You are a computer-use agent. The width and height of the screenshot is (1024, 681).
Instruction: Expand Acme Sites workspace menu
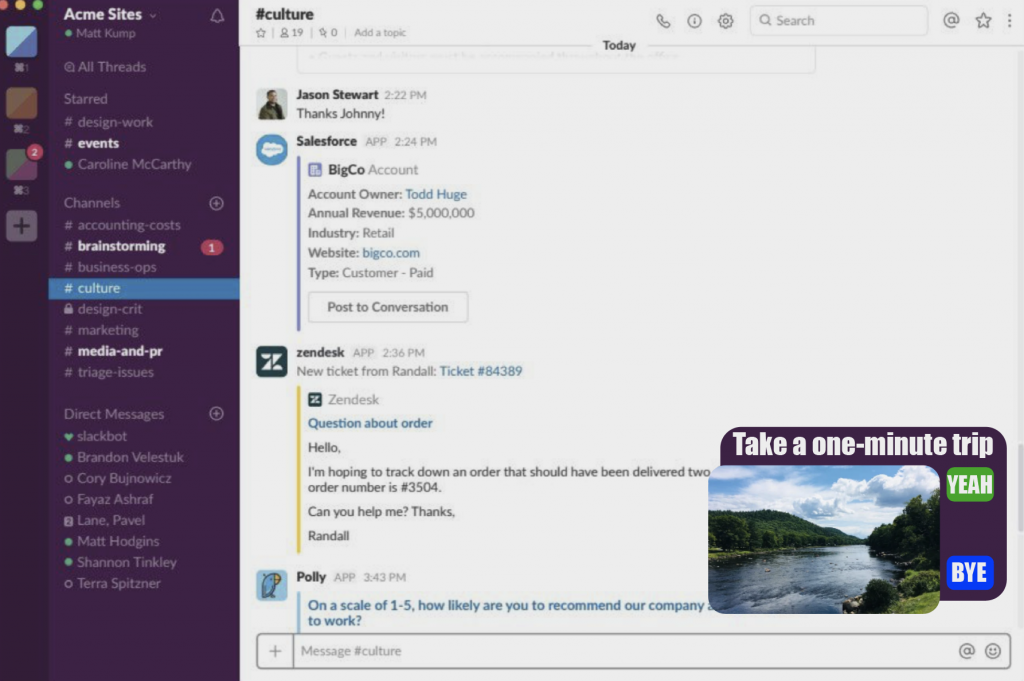(110, 15)
